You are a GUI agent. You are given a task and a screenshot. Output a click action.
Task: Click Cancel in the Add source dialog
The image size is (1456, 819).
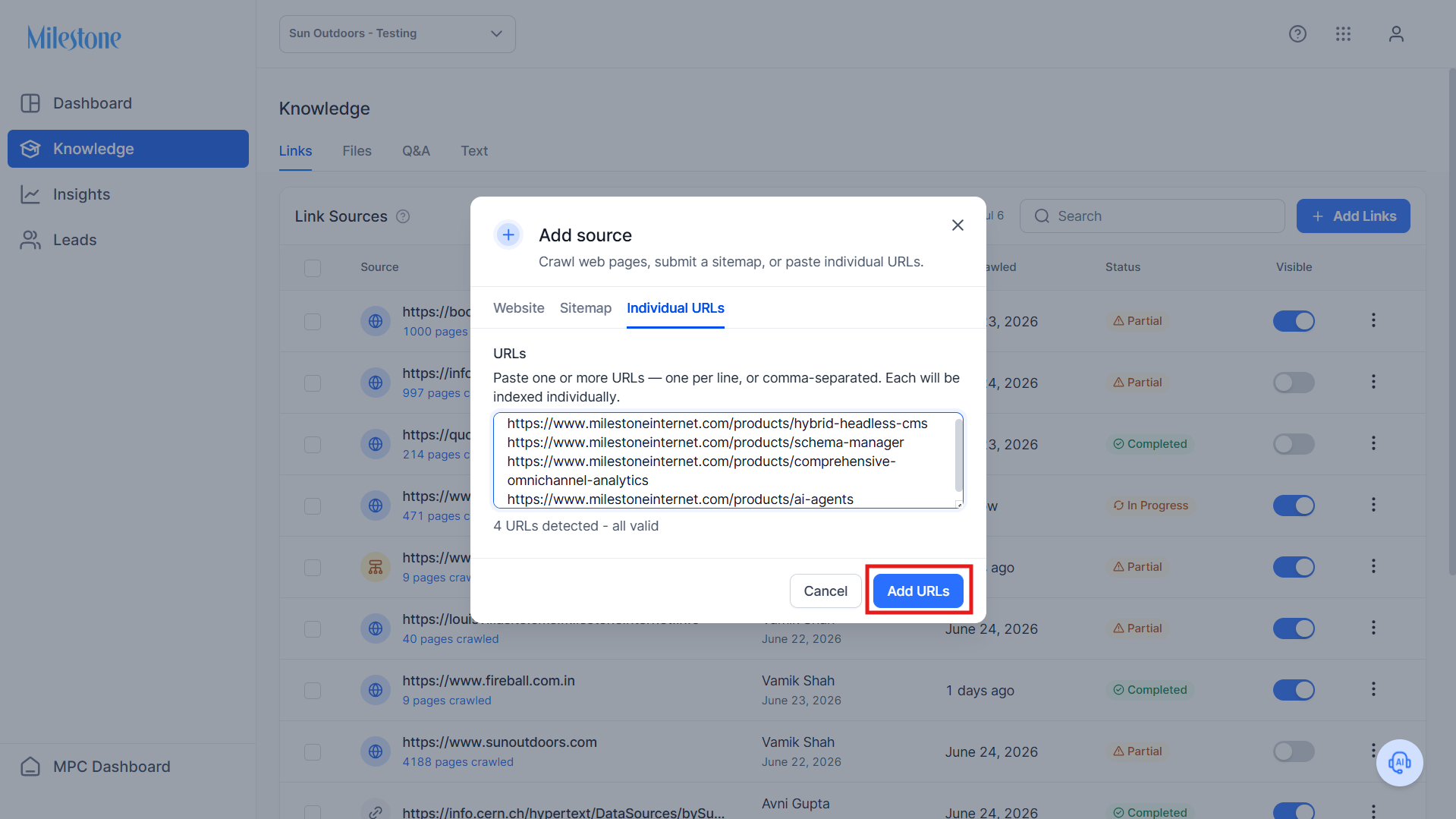825,591
